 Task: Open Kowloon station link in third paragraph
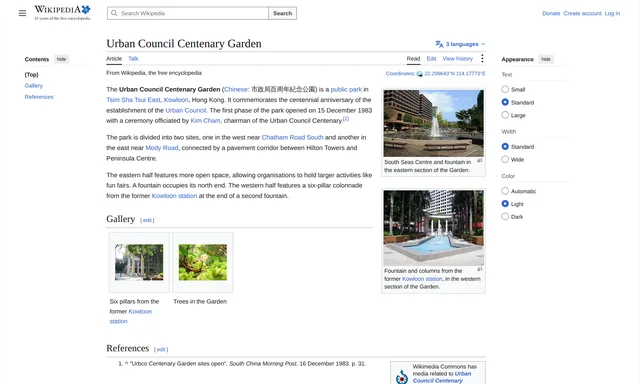coord(174,196)
